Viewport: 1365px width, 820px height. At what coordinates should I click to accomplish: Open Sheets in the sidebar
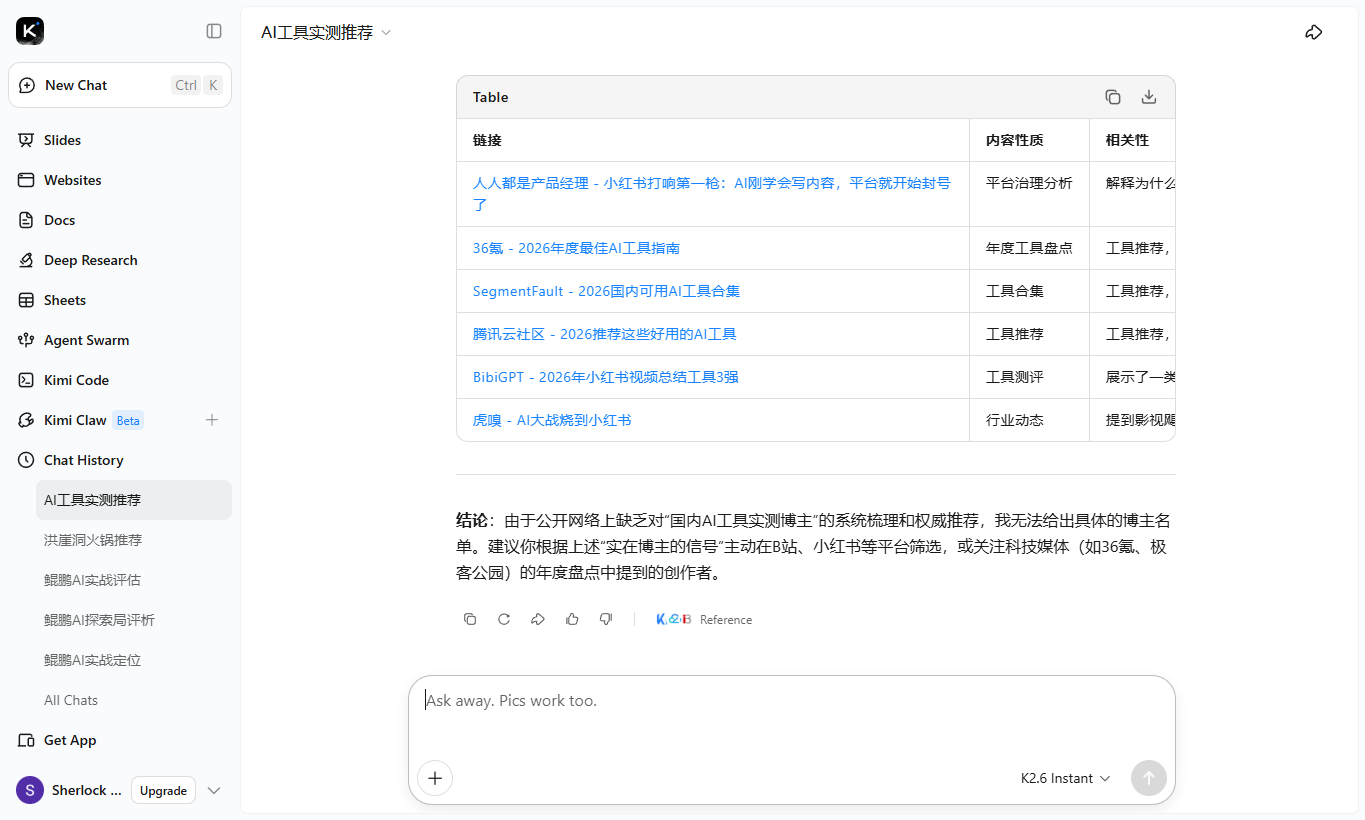[x=120, y=300]
